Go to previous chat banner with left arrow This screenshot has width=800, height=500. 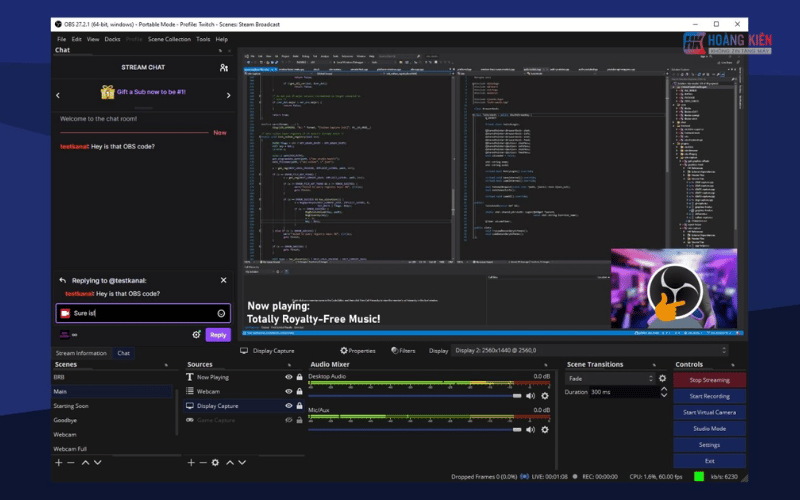tap(58, 95)
